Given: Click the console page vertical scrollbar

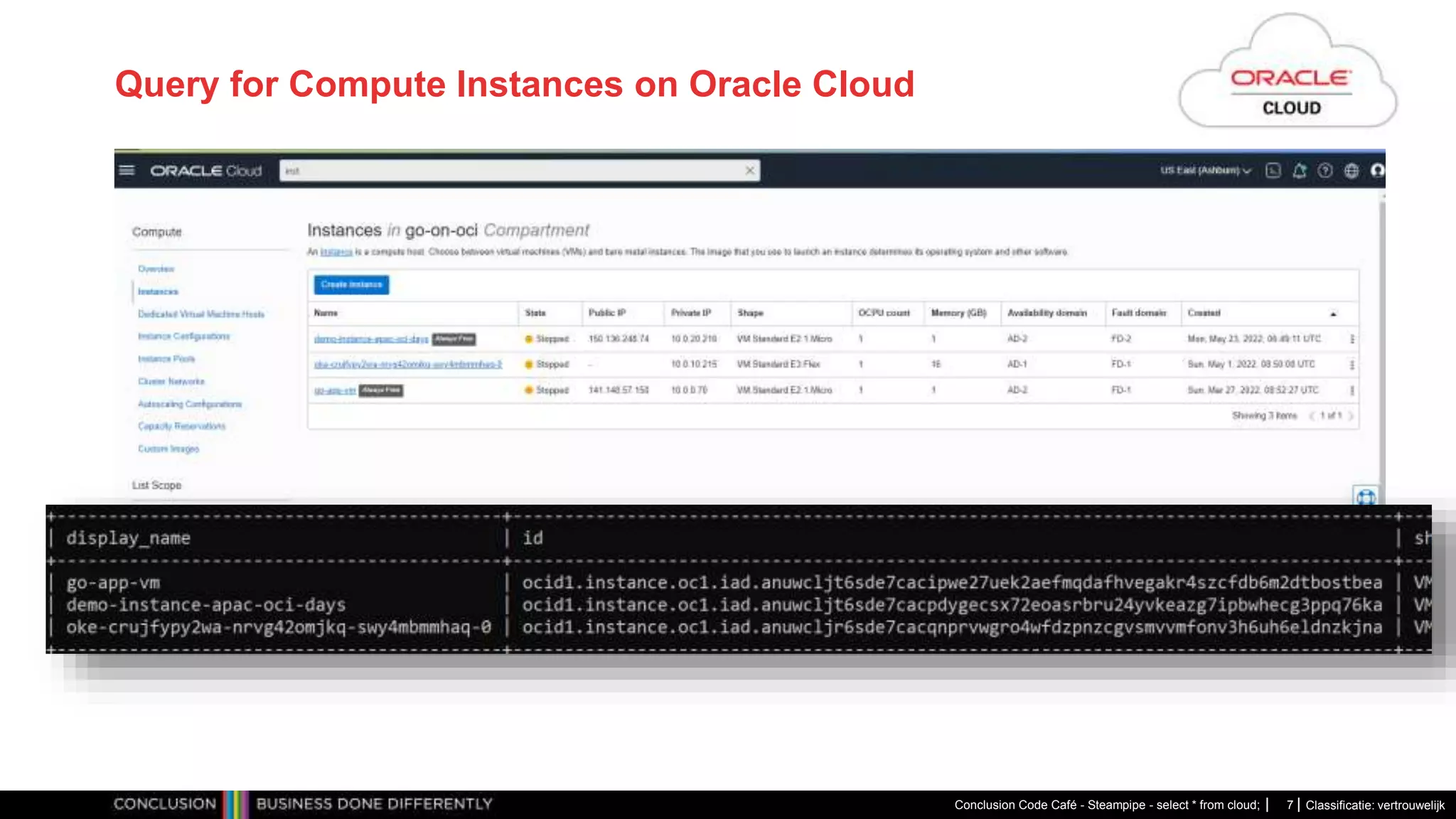Looking at the screenshot, I should click(x=1382, y=348).
